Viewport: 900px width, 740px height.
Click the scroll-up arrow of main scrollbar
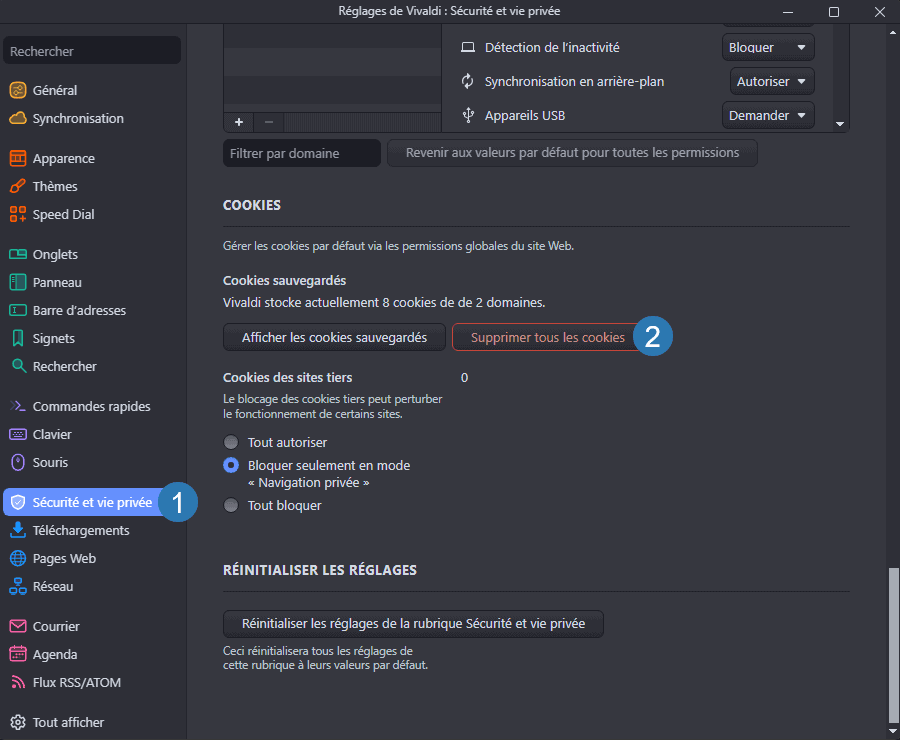[x=893, y=33]
